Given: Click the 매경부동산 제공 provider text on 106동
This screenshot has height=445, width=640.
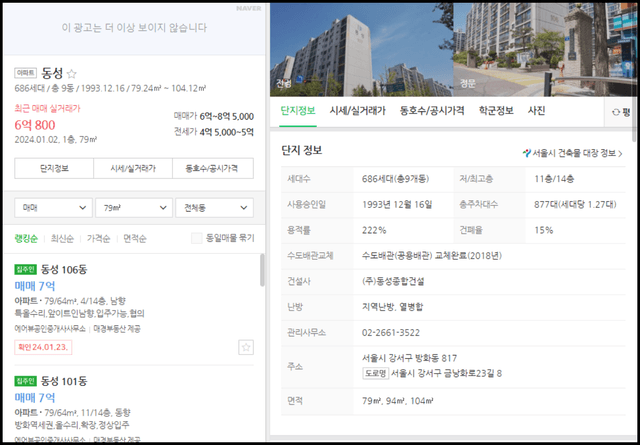Looking at the screenshot, I should click(x=118, y=328).
